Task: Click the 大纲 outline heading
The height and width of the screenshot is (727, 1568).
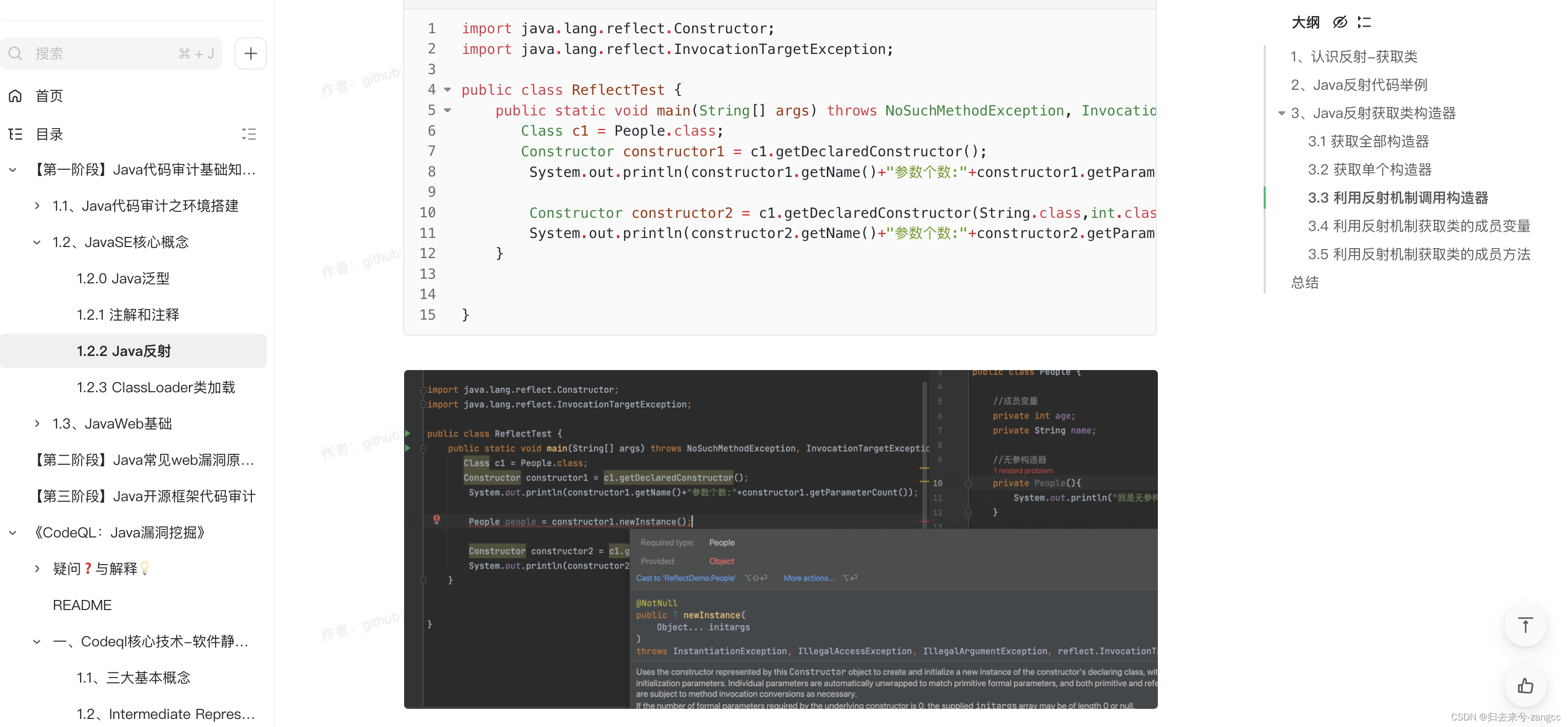Action: click(x=1305, y=23)
